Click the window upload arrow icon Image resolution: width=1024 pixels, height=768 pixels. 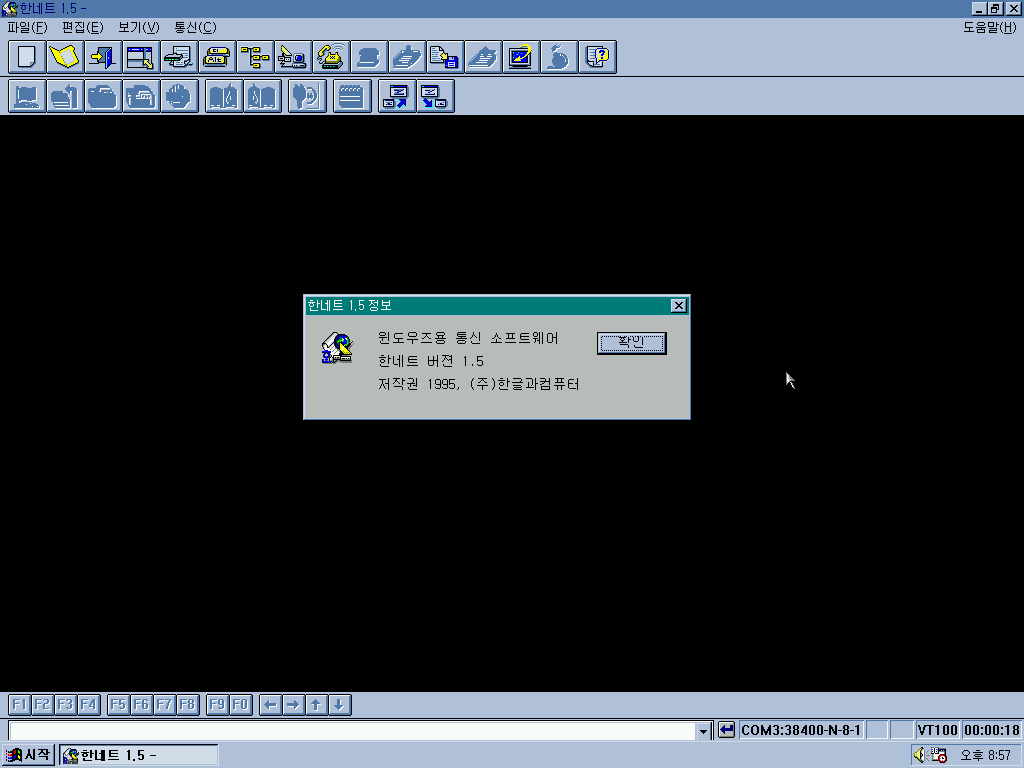coord(396,96)
